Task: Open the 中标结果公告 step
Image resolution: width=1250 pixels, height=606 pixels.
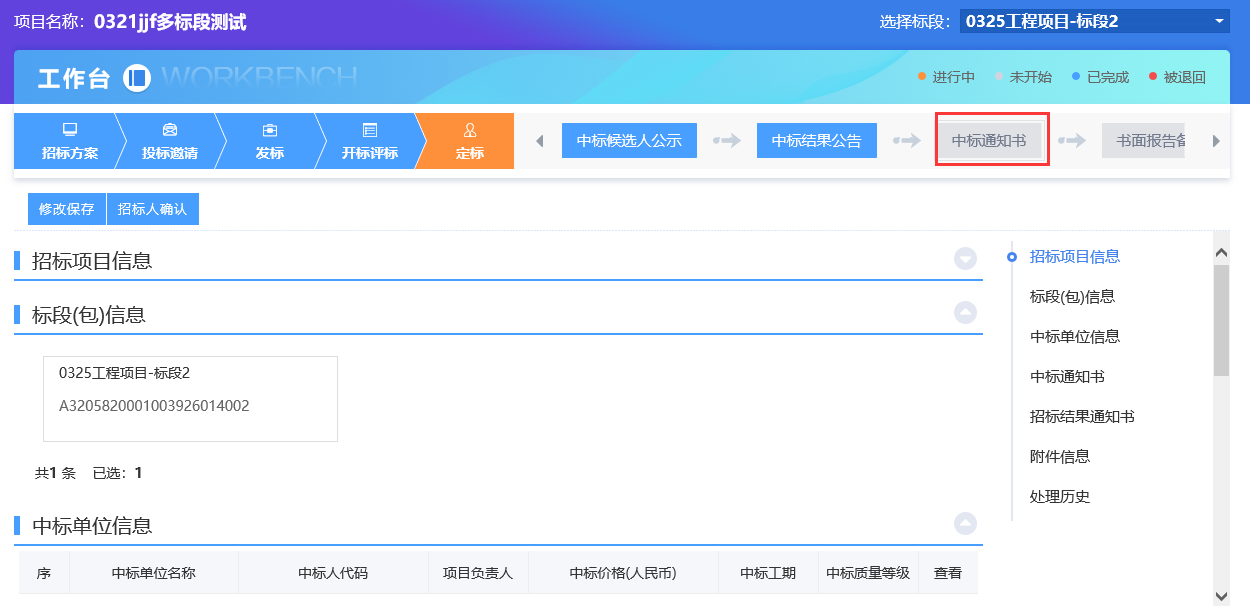Action: pos(816,141)
